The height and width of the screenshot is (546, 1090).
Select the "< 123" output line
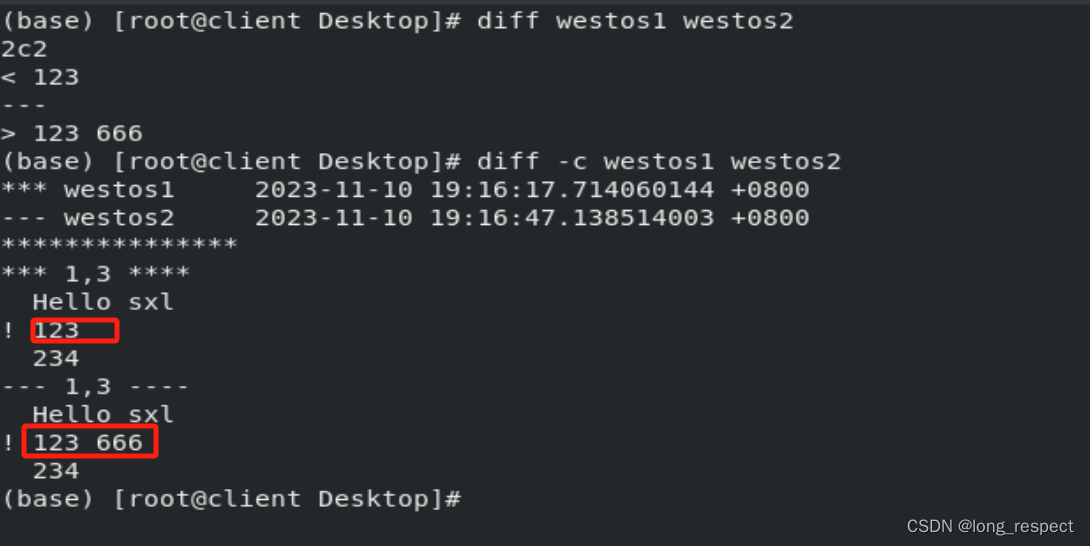click(x=40, y=77)
